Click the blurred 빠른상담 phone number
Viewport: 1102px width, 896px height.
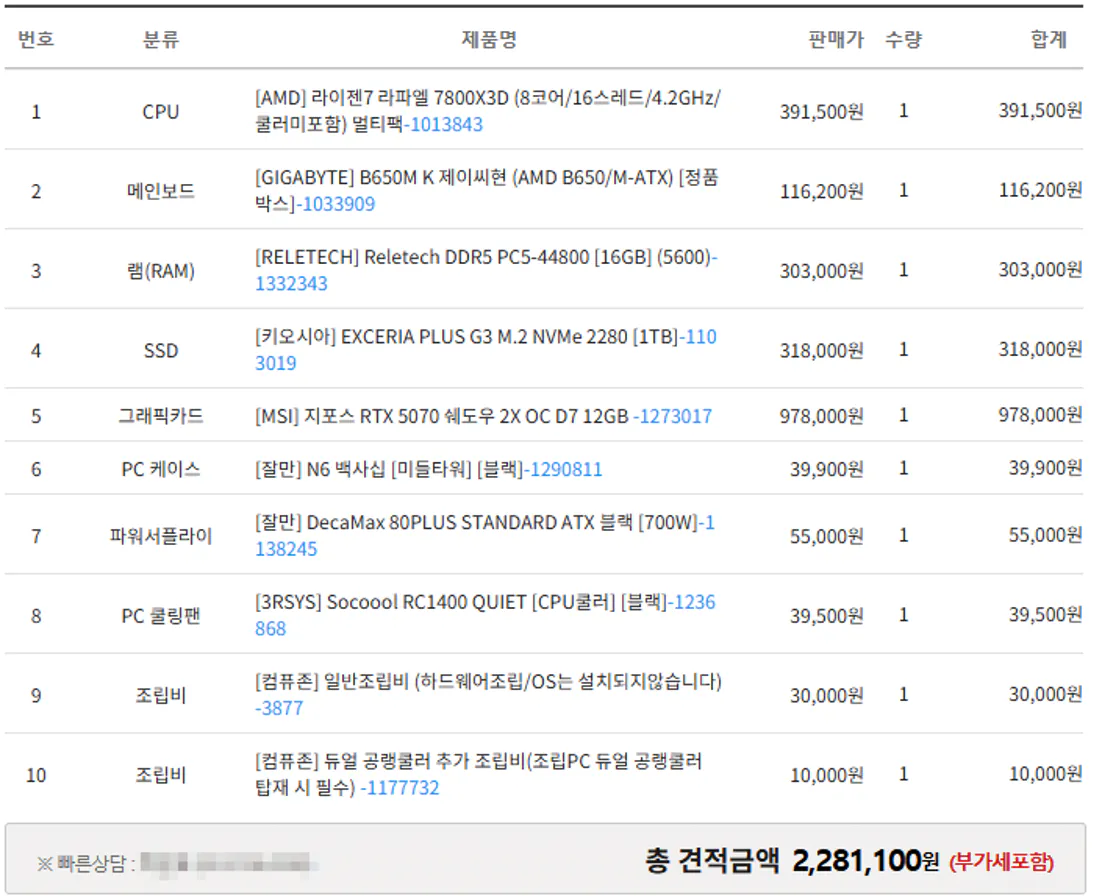coord(229,862)
